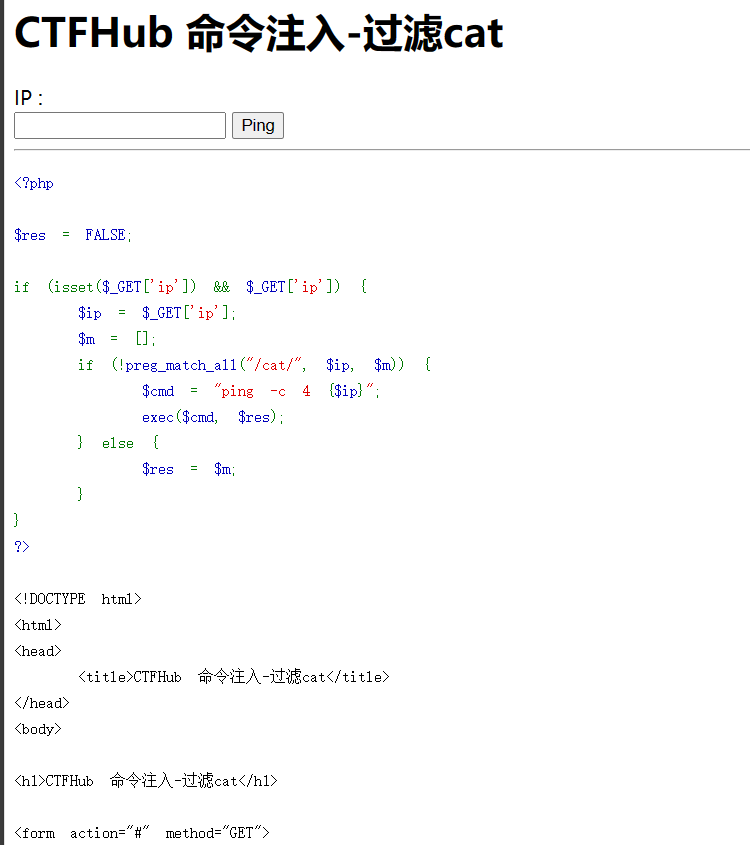Click the IP address input field
The image size is (750, 845).
pos(120,126)
